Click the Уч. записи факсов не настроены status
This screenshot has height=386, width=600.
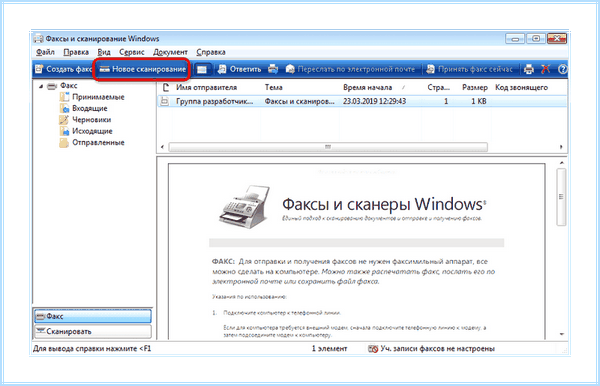coord(437,349)
